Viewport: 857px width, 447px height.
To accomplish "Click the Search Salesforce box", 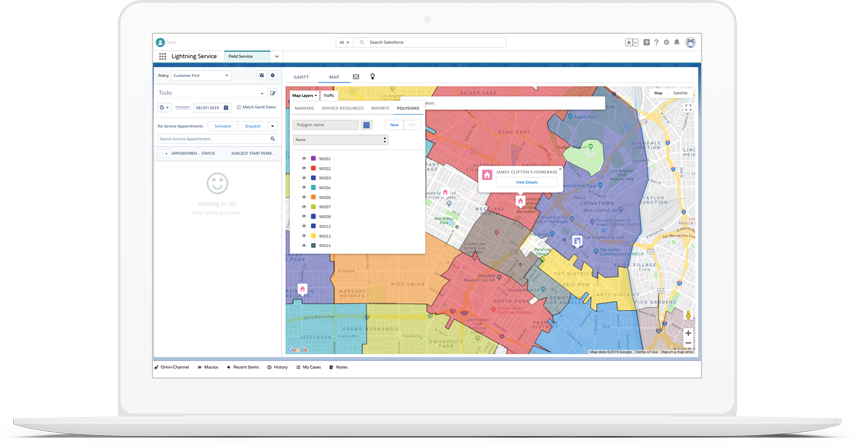I will click(x=430, y=42).
